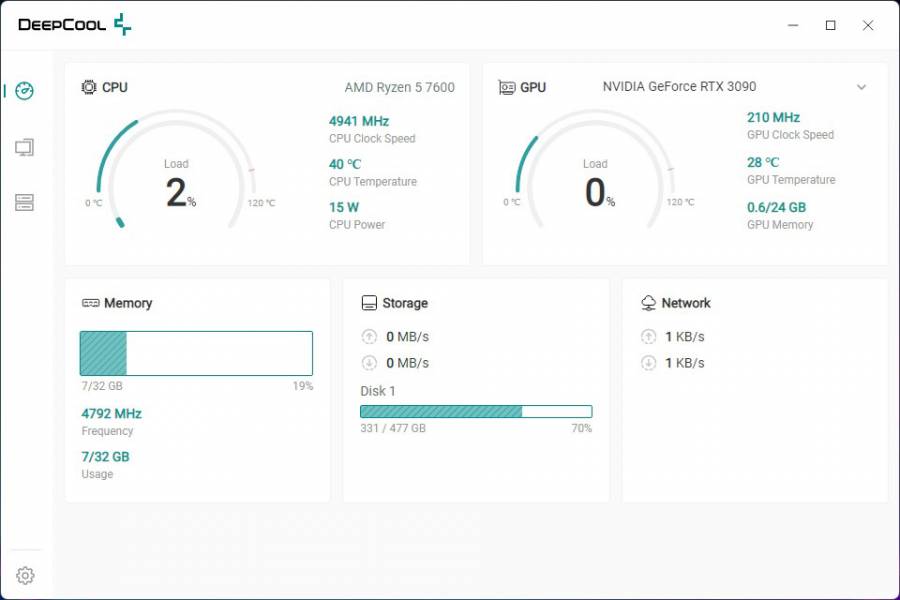Click the Disk 1 label

pyautogui.click(x=378, y=391)
